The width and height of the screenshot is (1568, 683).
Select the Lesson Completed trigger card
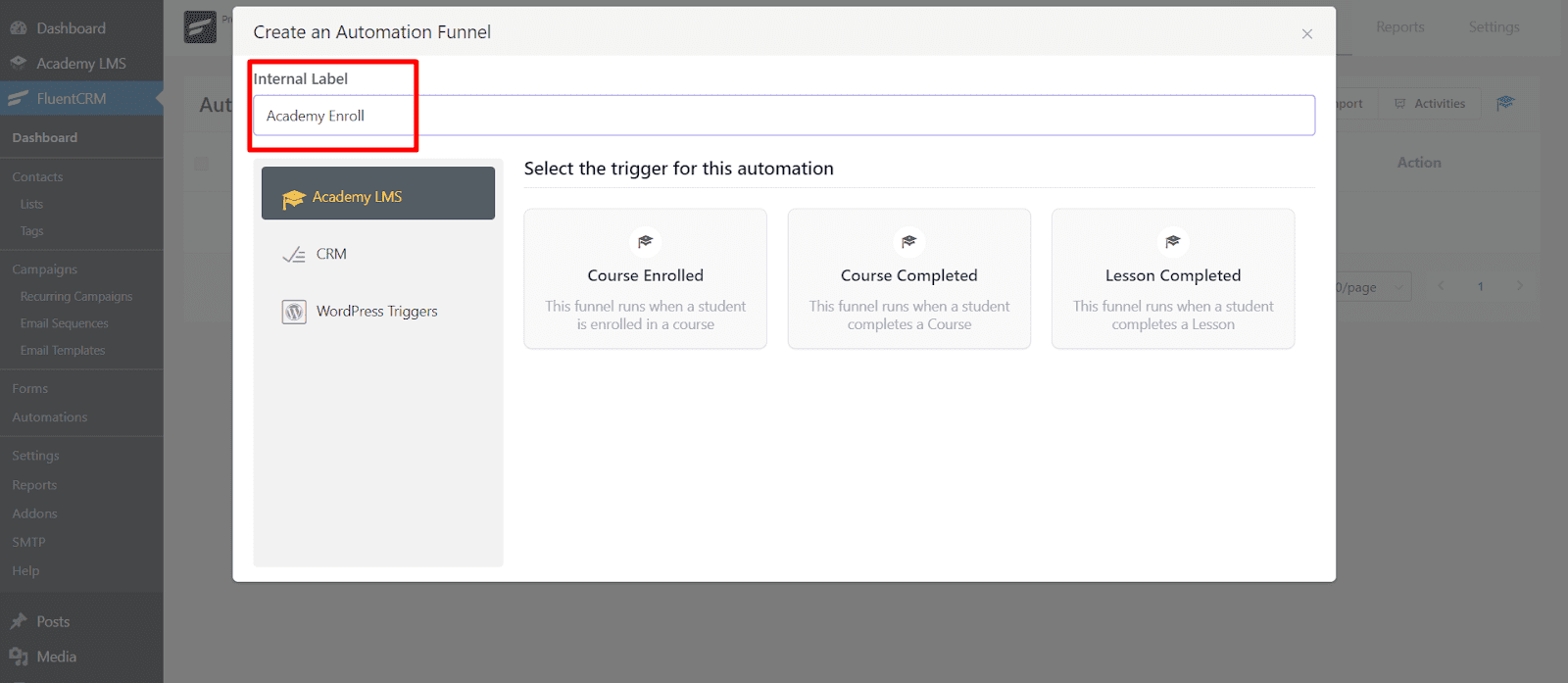coord(1172,279)
